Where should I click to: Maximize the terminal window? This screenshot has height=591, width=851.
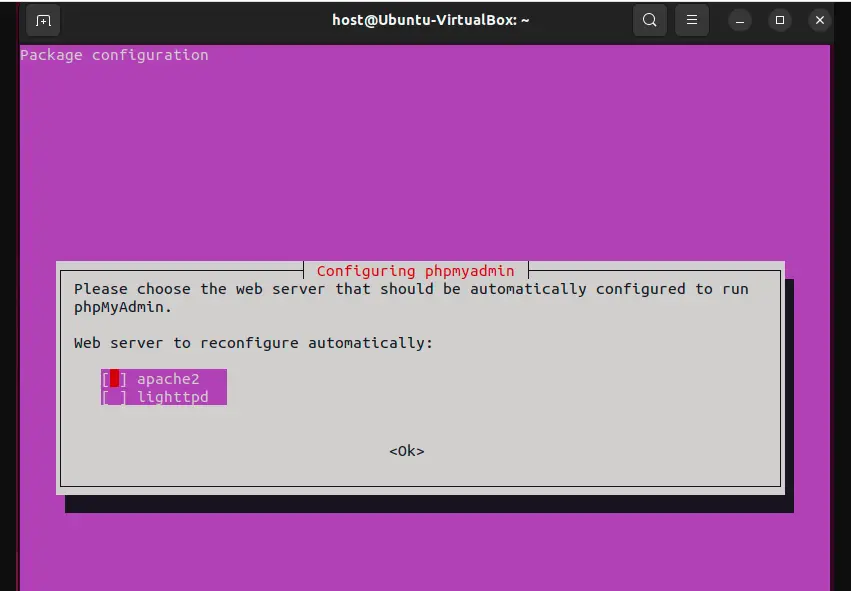pyautogui.click(x=780, y=20)
